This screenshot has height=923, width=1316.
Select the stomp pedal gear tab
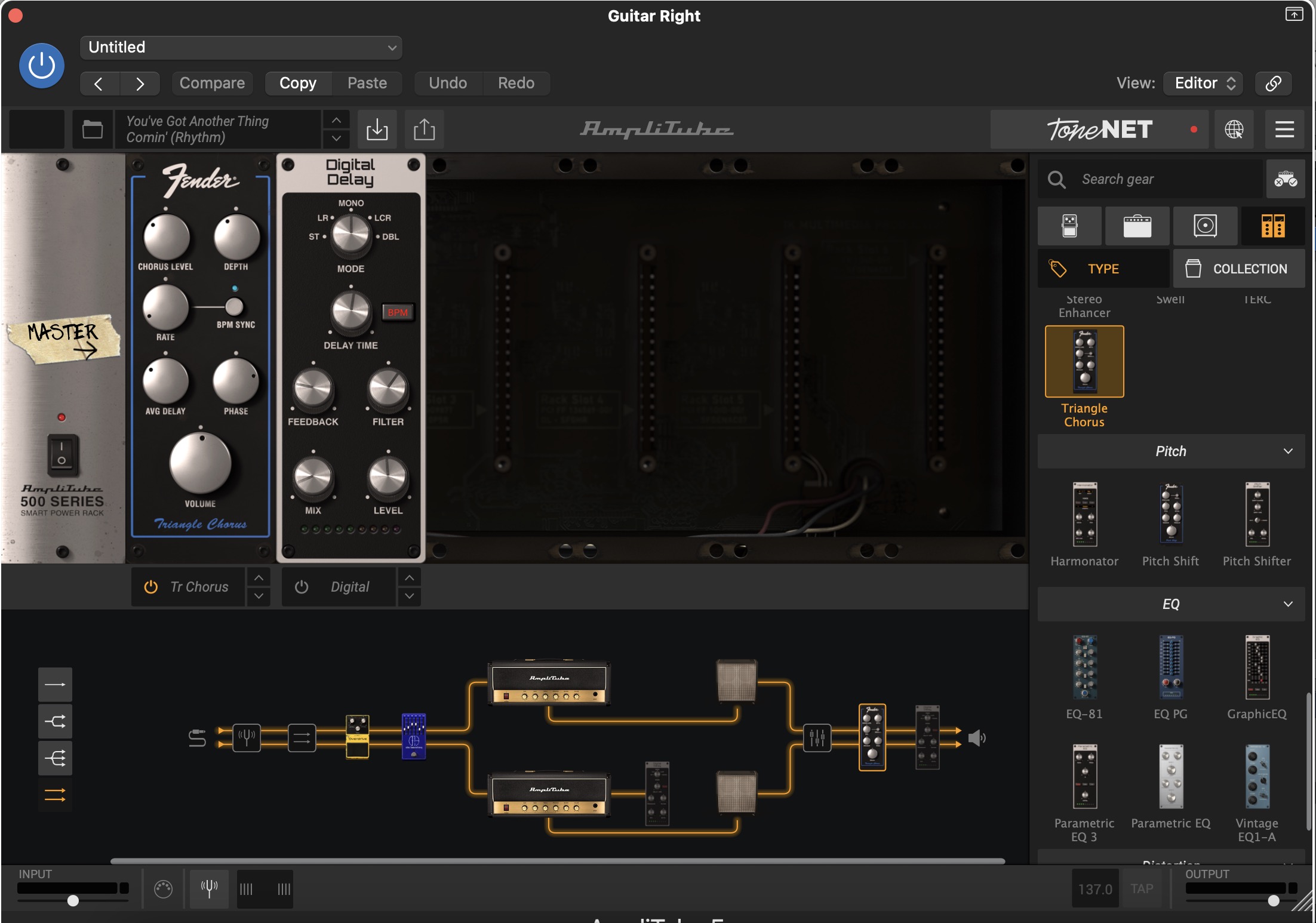click(1069, 226)
